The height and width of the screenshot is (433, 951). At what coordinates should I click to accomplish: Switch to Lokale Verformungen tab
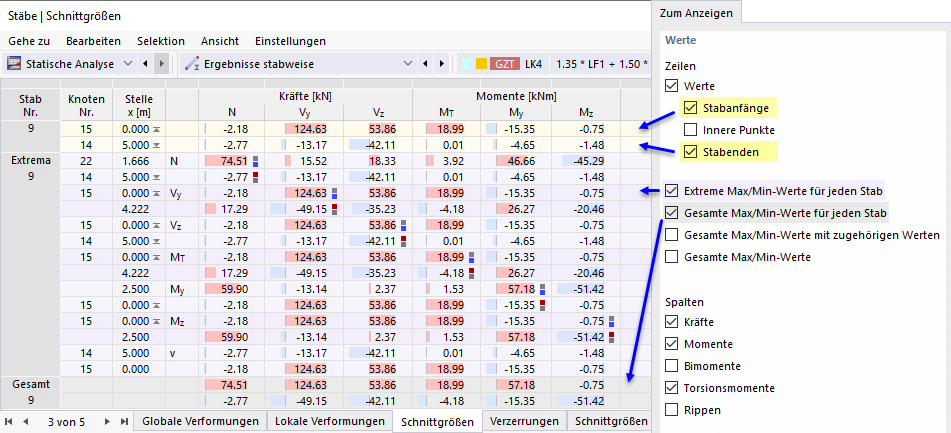(x=330, y=421)
